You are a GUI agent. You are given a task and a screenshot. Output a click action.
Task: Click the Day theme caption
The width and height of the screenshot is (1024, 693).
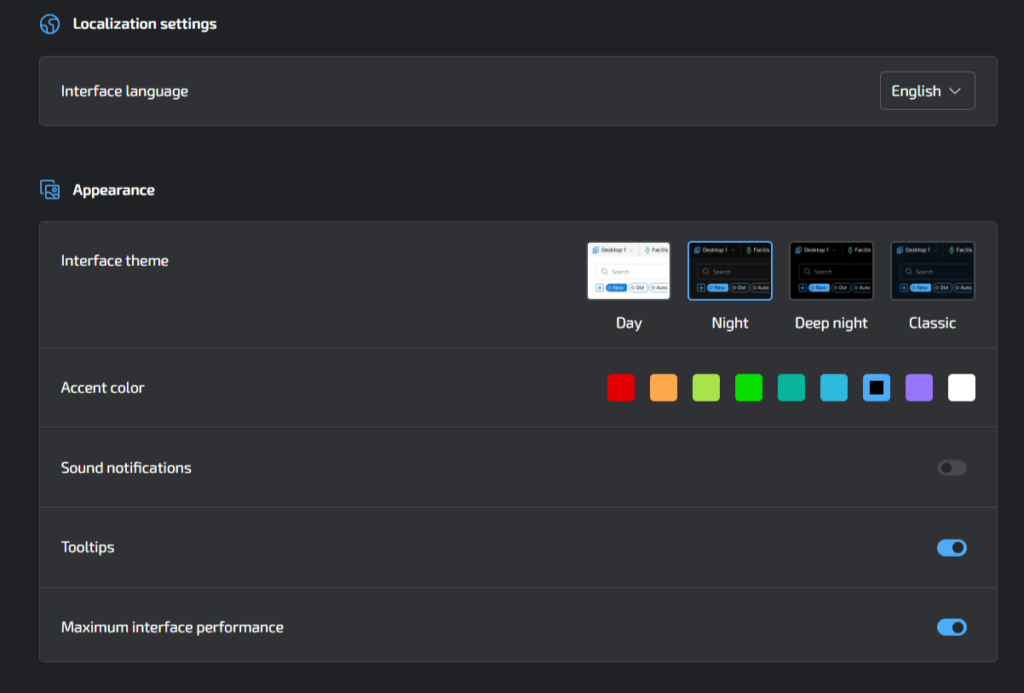click(628, 323)
